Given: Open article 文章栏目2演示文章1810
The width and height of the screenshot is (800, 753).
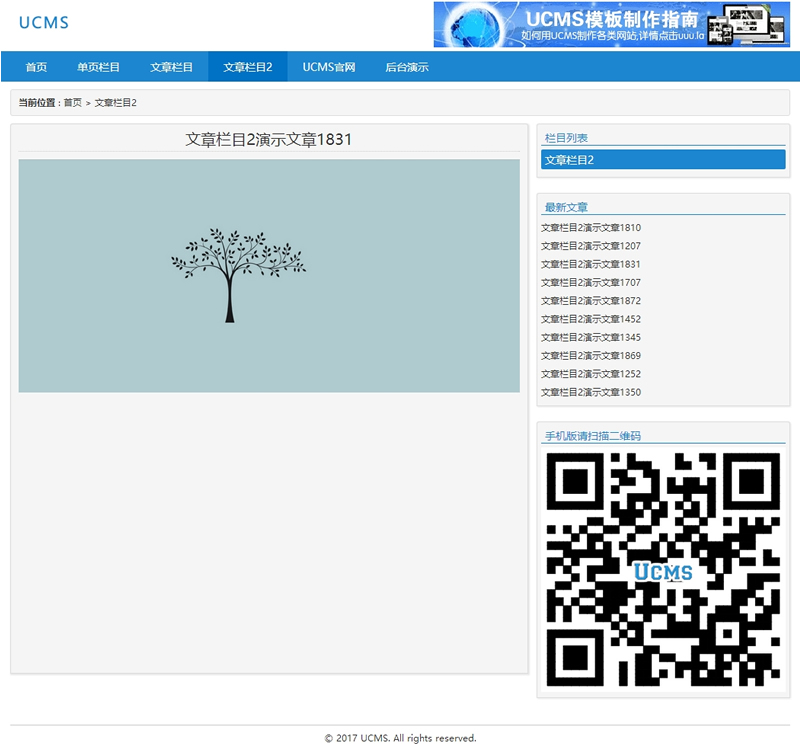Looking at the screenshot, I should click(591, 228).
